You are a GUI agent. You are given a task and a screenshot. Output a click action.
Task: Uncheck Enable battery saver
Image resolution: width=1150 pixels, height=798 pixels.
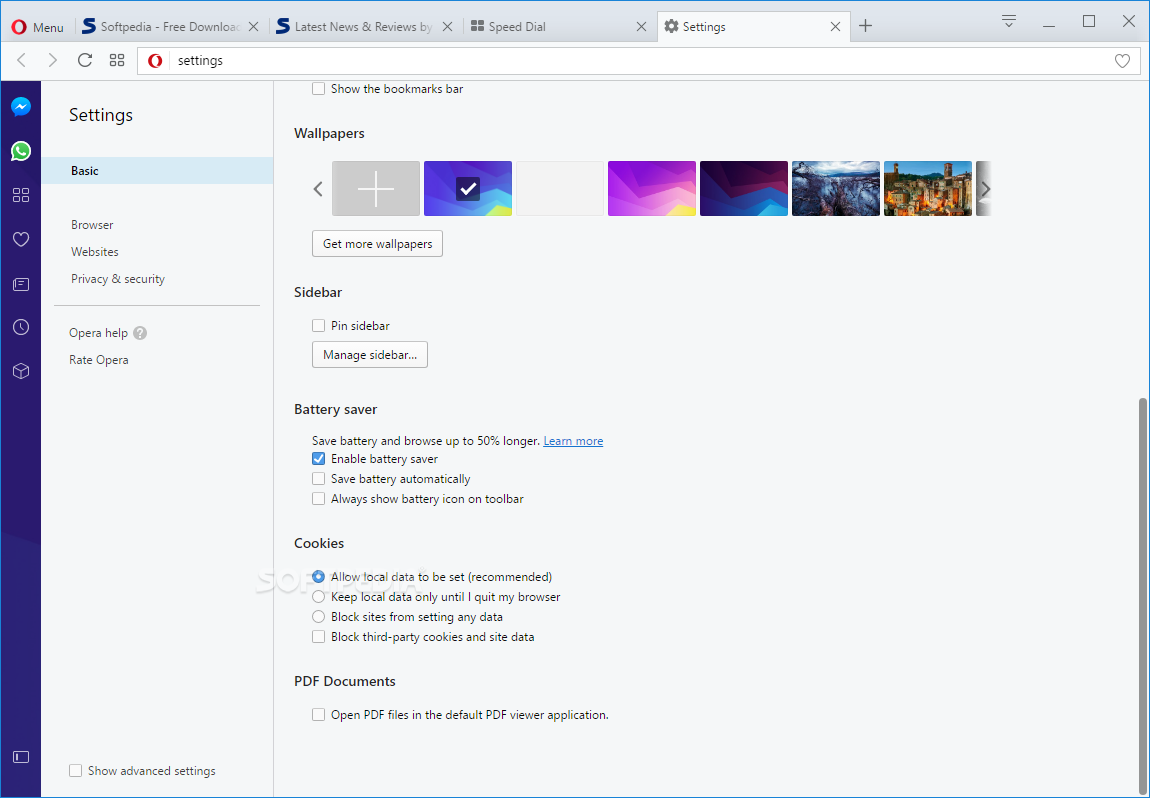318,459
